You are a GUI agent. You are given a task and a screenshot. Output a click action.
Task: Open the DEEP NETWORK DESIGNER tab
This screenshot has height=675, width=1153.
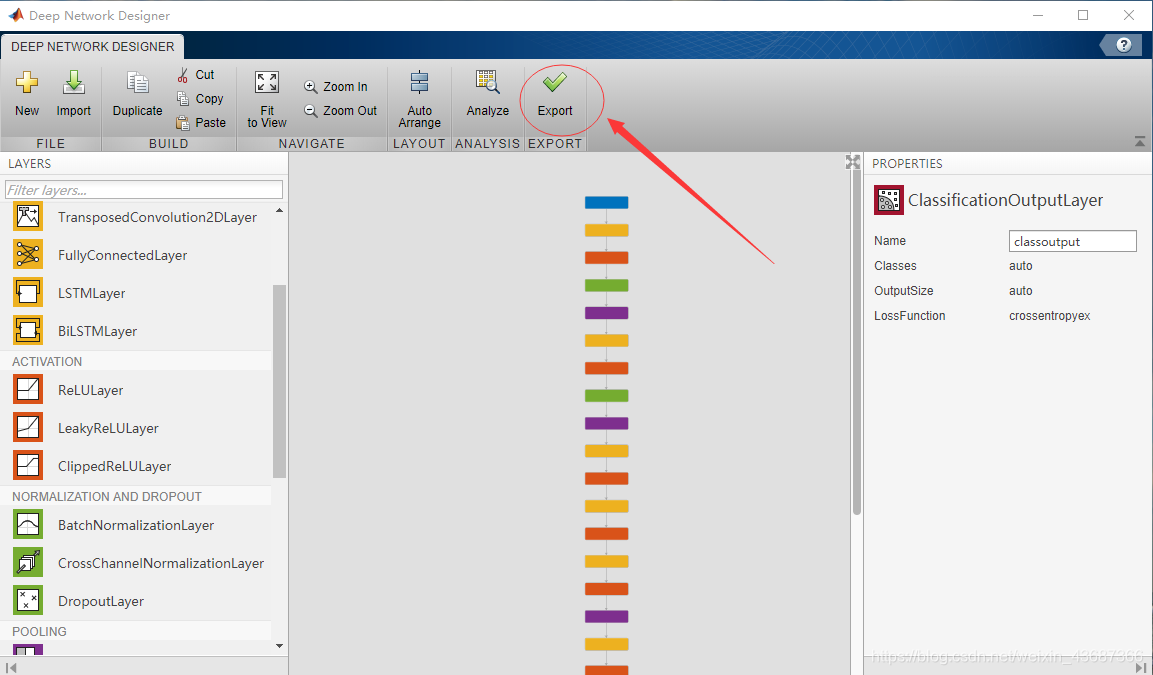(93, 46)
